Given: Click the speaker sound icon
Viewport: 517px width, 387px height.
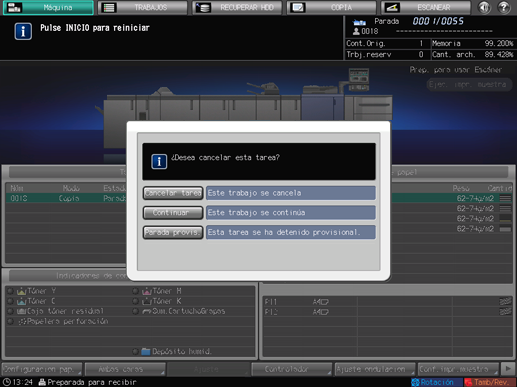Looking at the screenshot, I should click(484, 7).
